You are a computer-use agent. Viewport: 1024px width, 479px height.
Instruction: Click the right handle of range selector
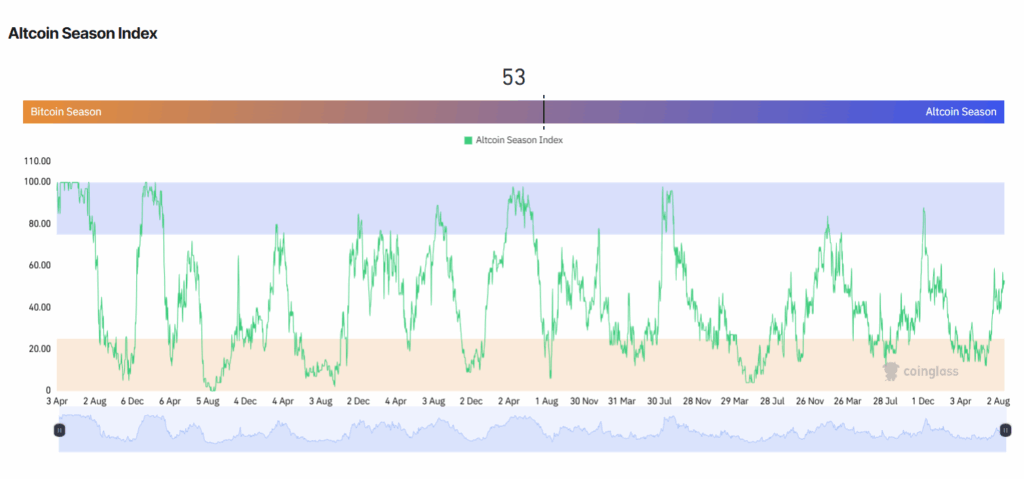point(1003,430)
